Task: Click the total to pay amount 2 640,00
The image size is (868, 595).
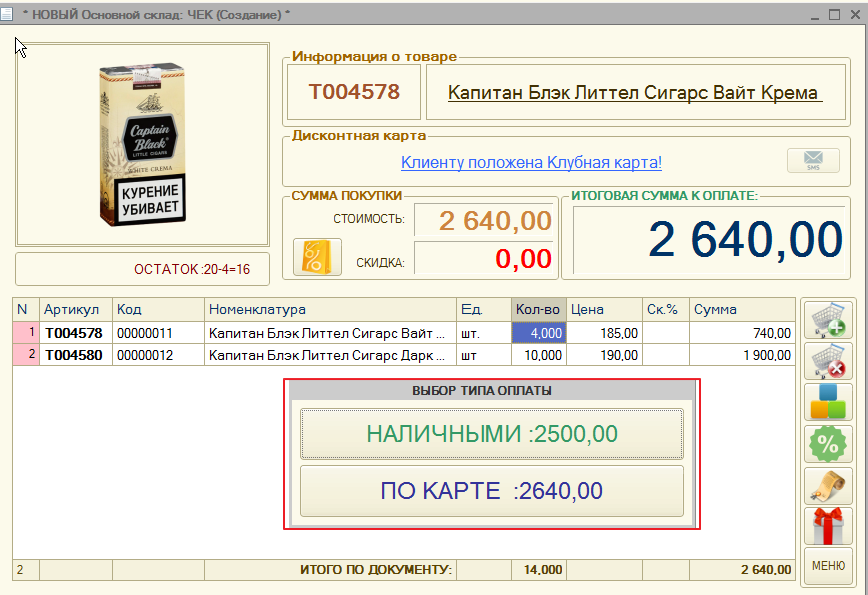Action: (709, 240)
